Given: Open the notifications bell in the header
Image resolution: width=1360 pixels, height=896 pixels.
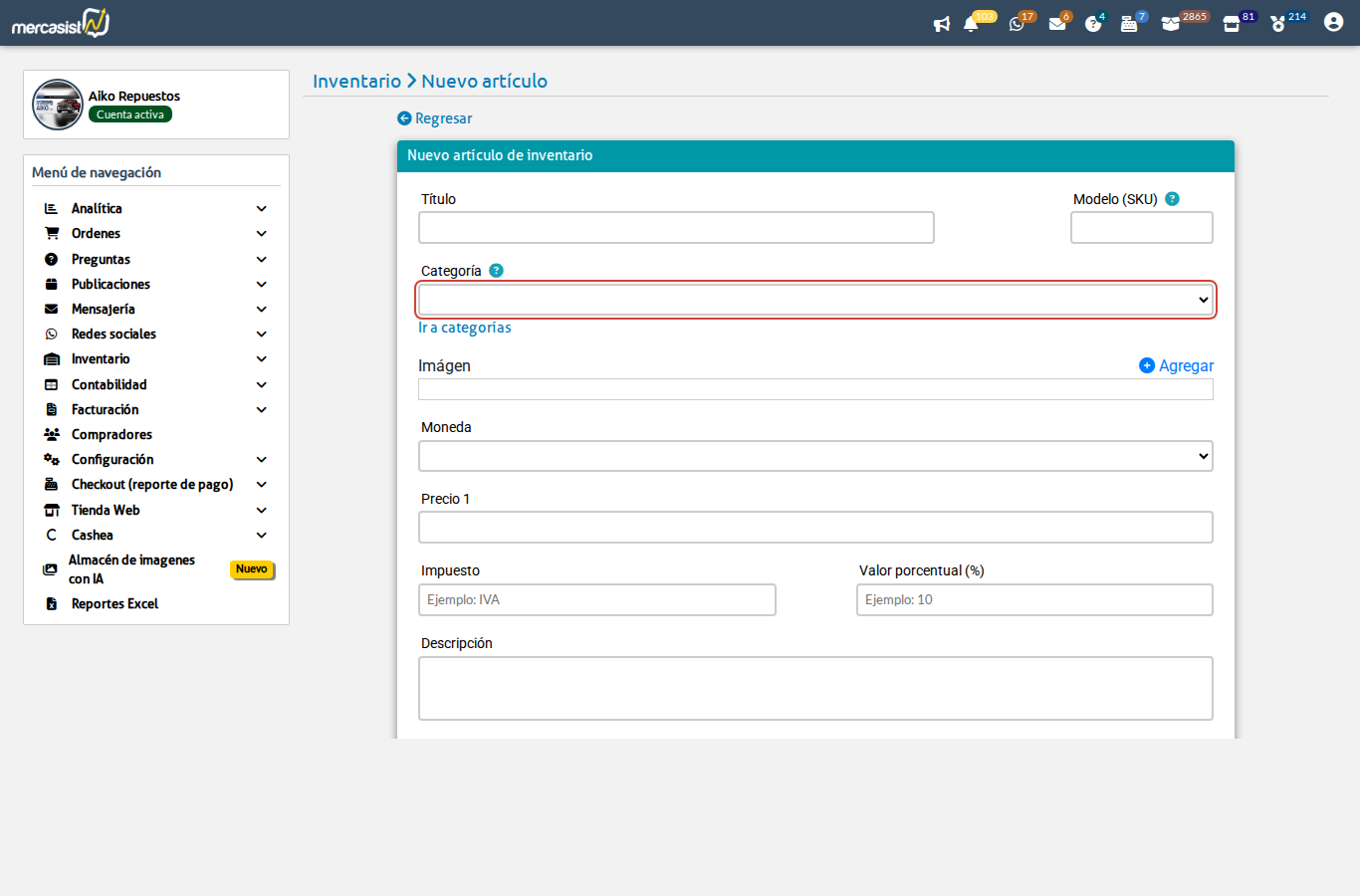Looking at the screenshot, I should coord(971,24).
